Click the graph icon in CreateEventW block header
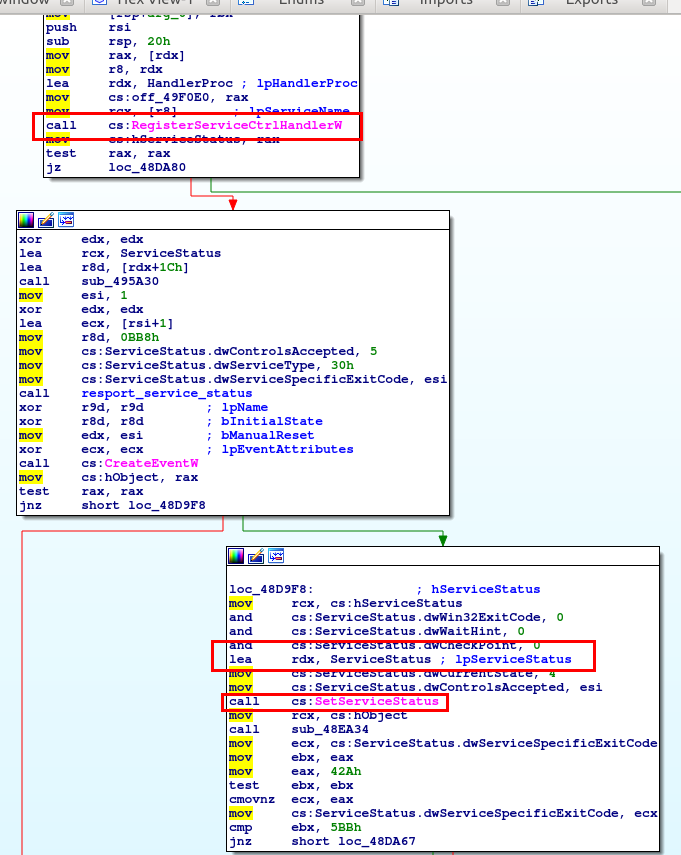 [x=66, y=219]
